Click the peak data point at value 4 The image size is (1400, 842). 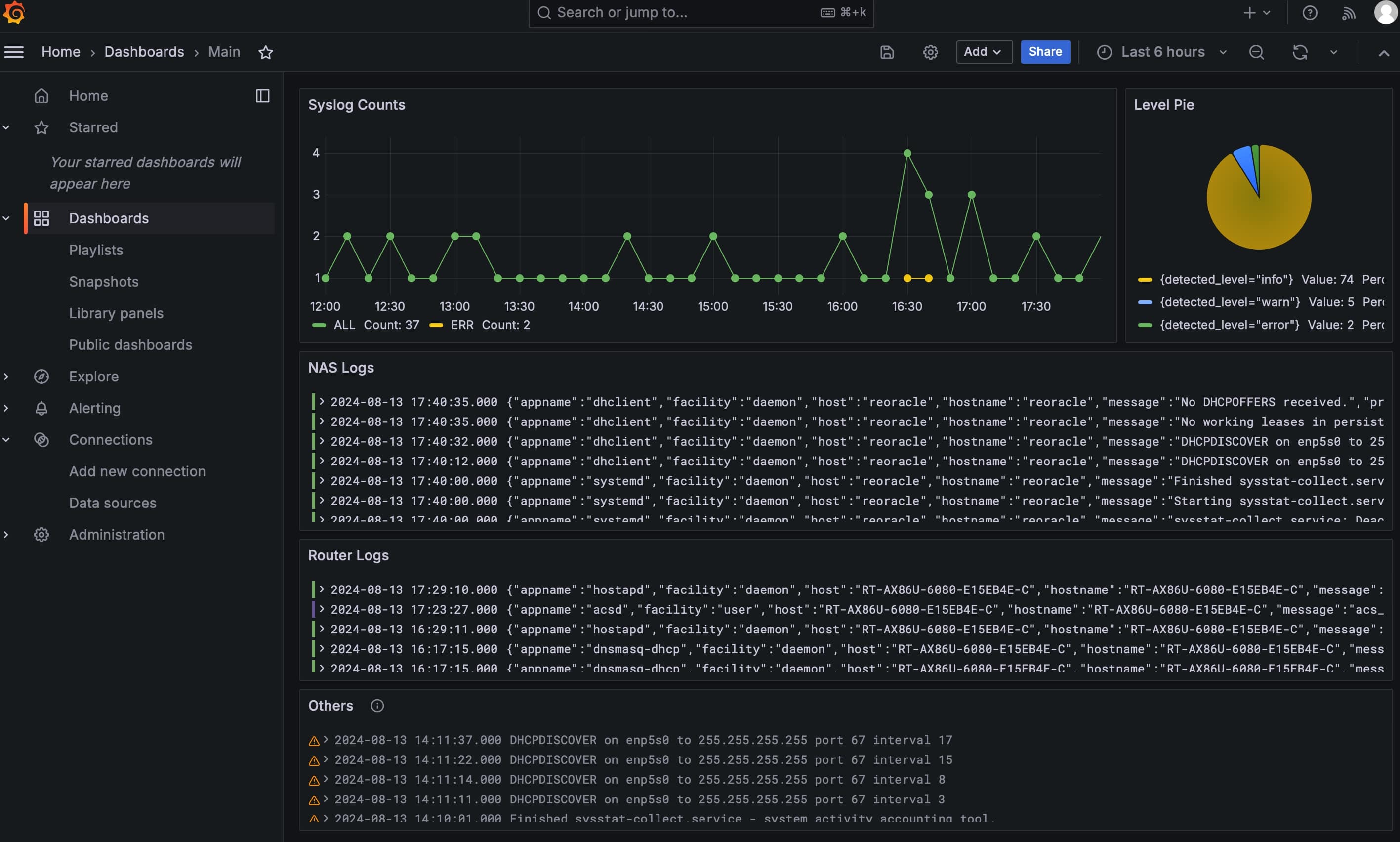907,153
